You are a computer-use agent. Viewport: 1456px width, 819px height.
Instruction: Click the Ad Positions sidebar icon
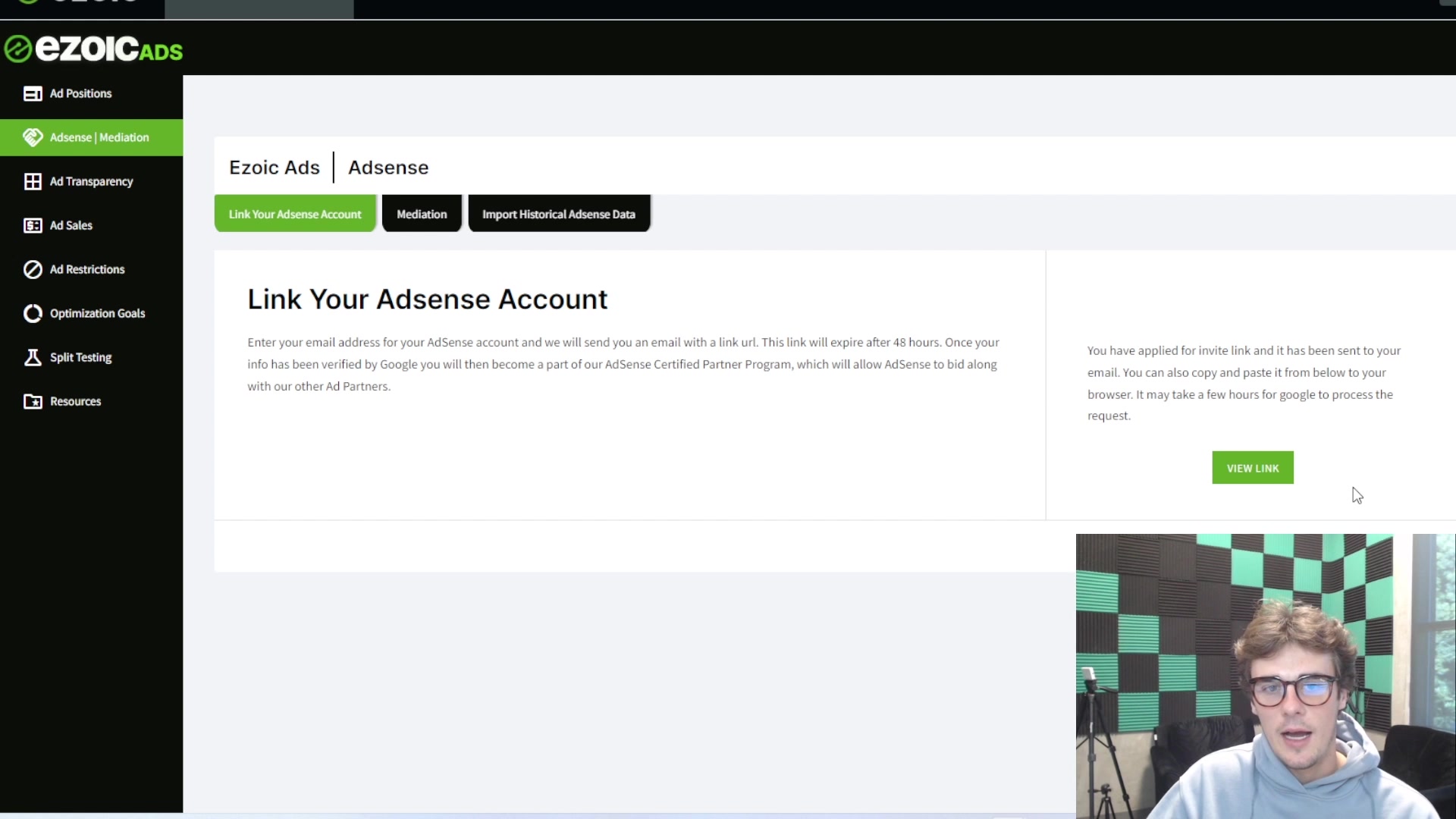tap(33, 94)
